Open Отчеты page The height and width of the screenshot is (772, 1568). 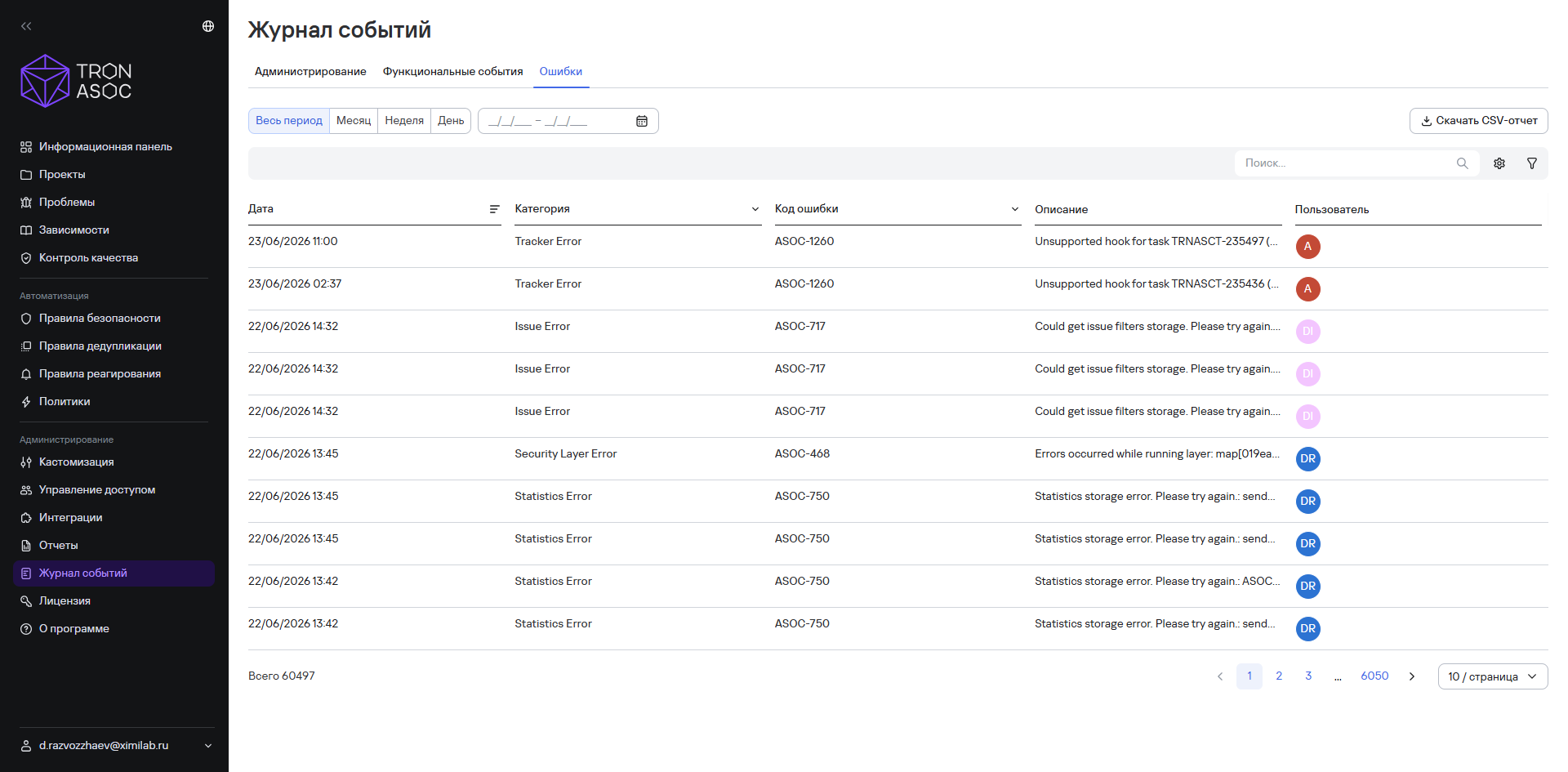(x=58, y=546)
